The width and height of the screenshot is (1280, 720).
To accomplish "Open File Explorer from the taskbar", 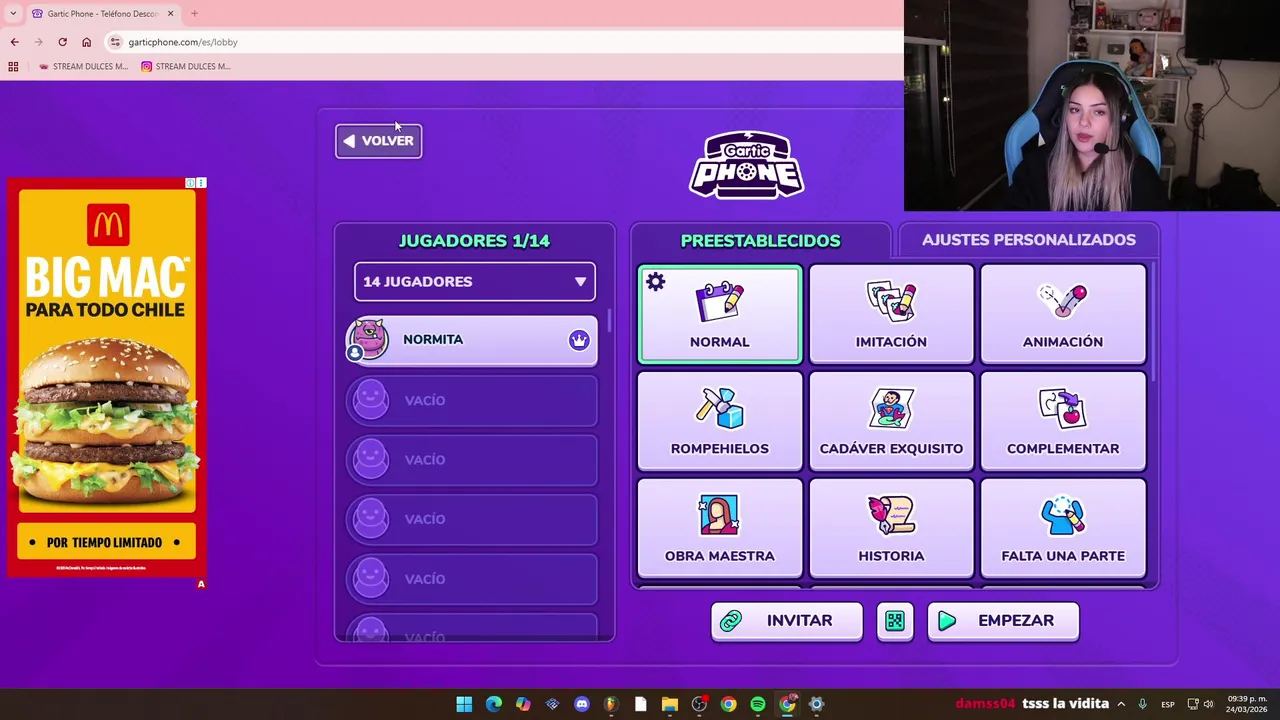I will pyautogui.click(x=670, y=704).
